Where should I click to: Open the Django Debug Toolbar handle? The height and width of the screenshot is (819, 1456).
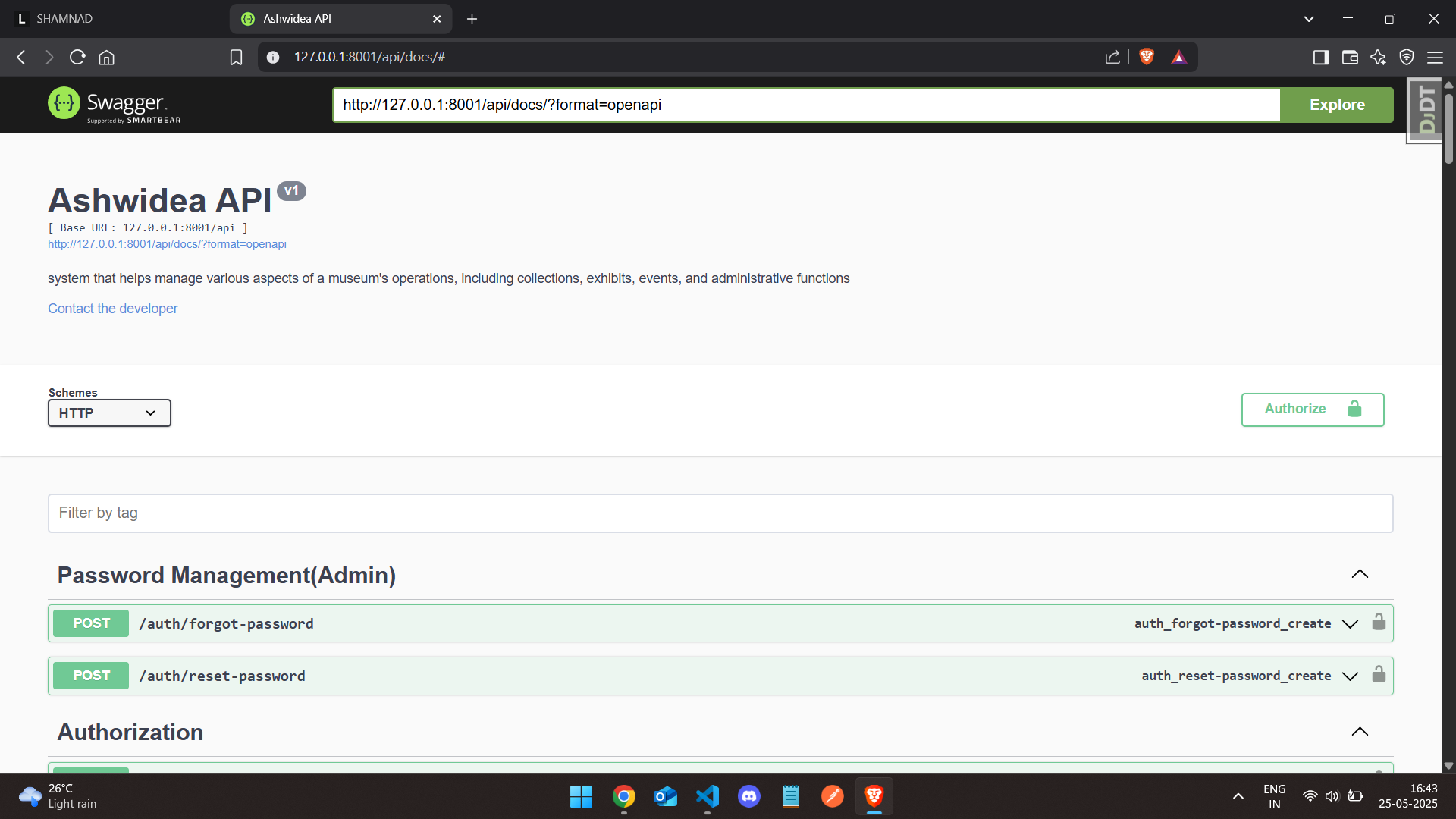coord(1426,111)
